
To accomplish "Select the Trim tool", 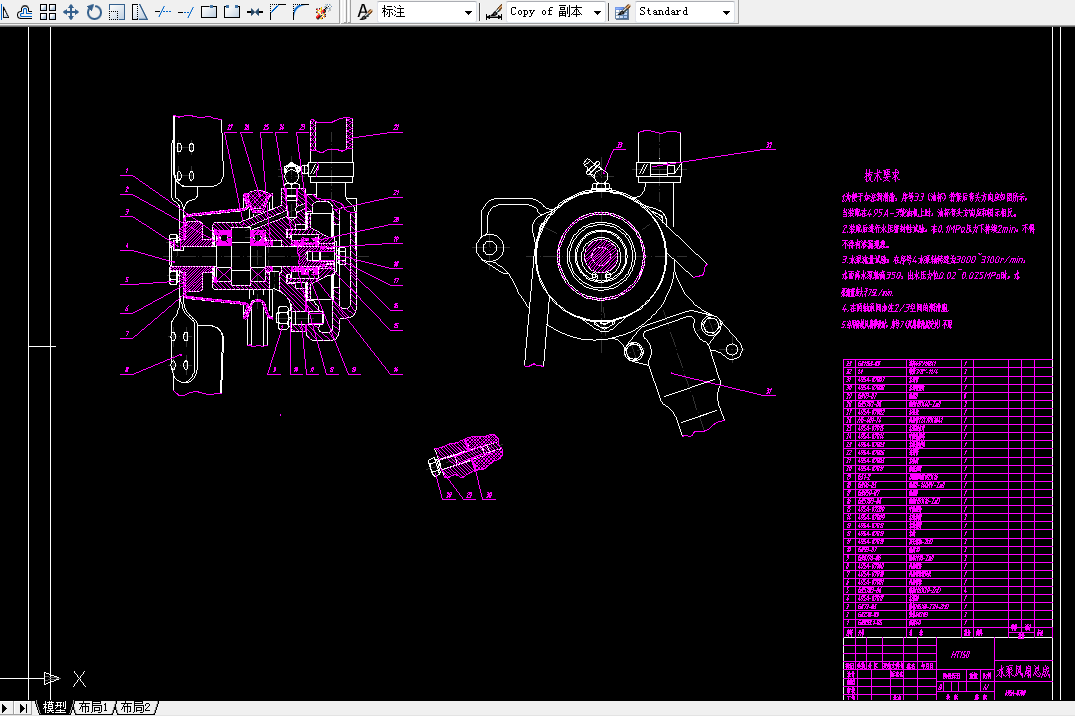I will tap(163, 12).
